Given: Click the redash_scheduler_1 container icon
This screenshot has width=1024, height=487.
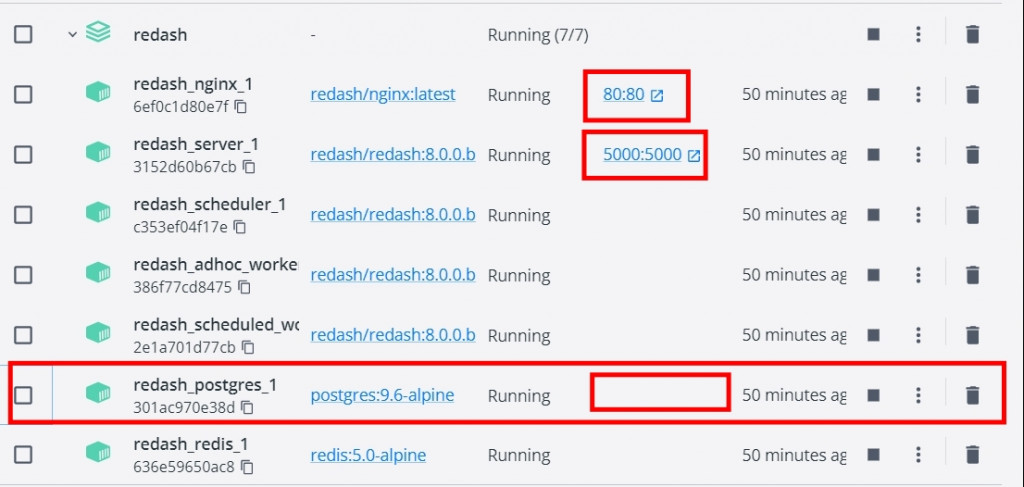Looking at the screenshot, I should 98,212.
